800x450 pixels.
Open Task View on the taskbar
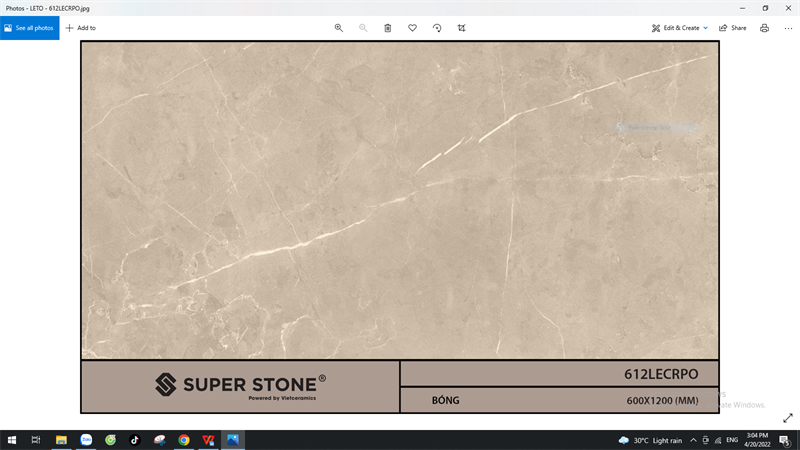(x=36, y=440)
